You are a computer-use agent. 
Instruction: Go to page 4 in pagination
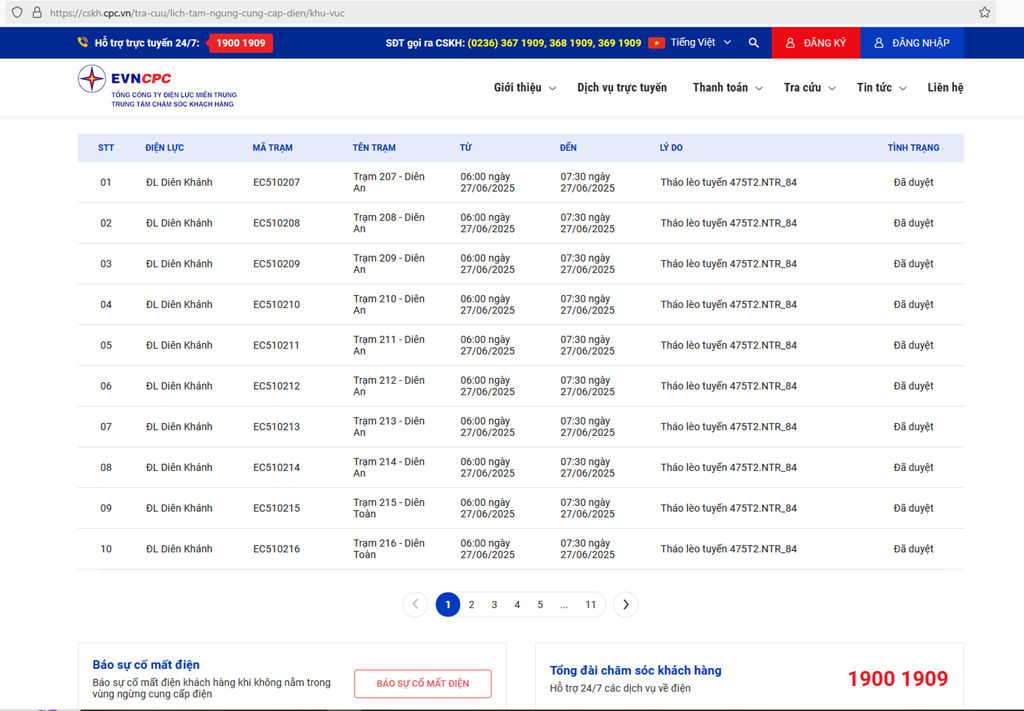click(517, 605)
